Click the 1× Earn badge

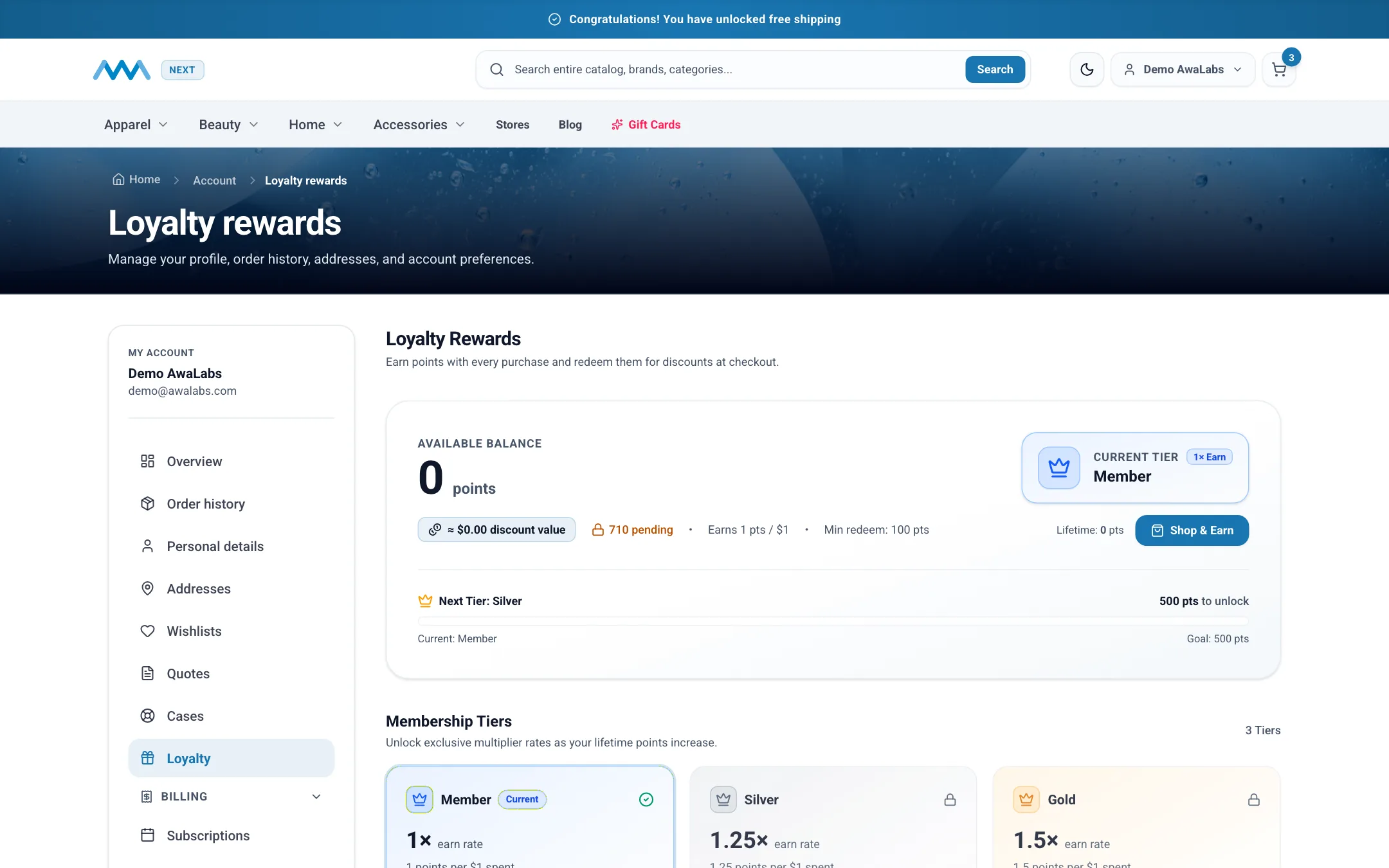pyautogui.click(x=1209, y=457)
